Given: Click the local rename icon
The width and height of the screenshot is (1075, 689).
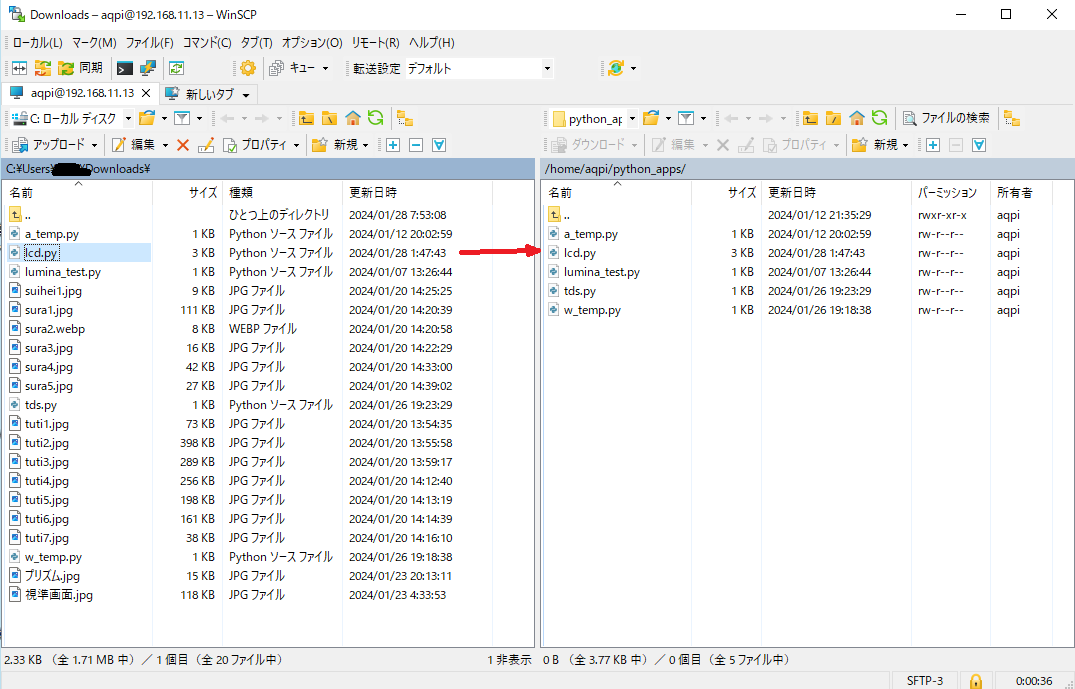Looking at the screenshot, I should 206,145.
